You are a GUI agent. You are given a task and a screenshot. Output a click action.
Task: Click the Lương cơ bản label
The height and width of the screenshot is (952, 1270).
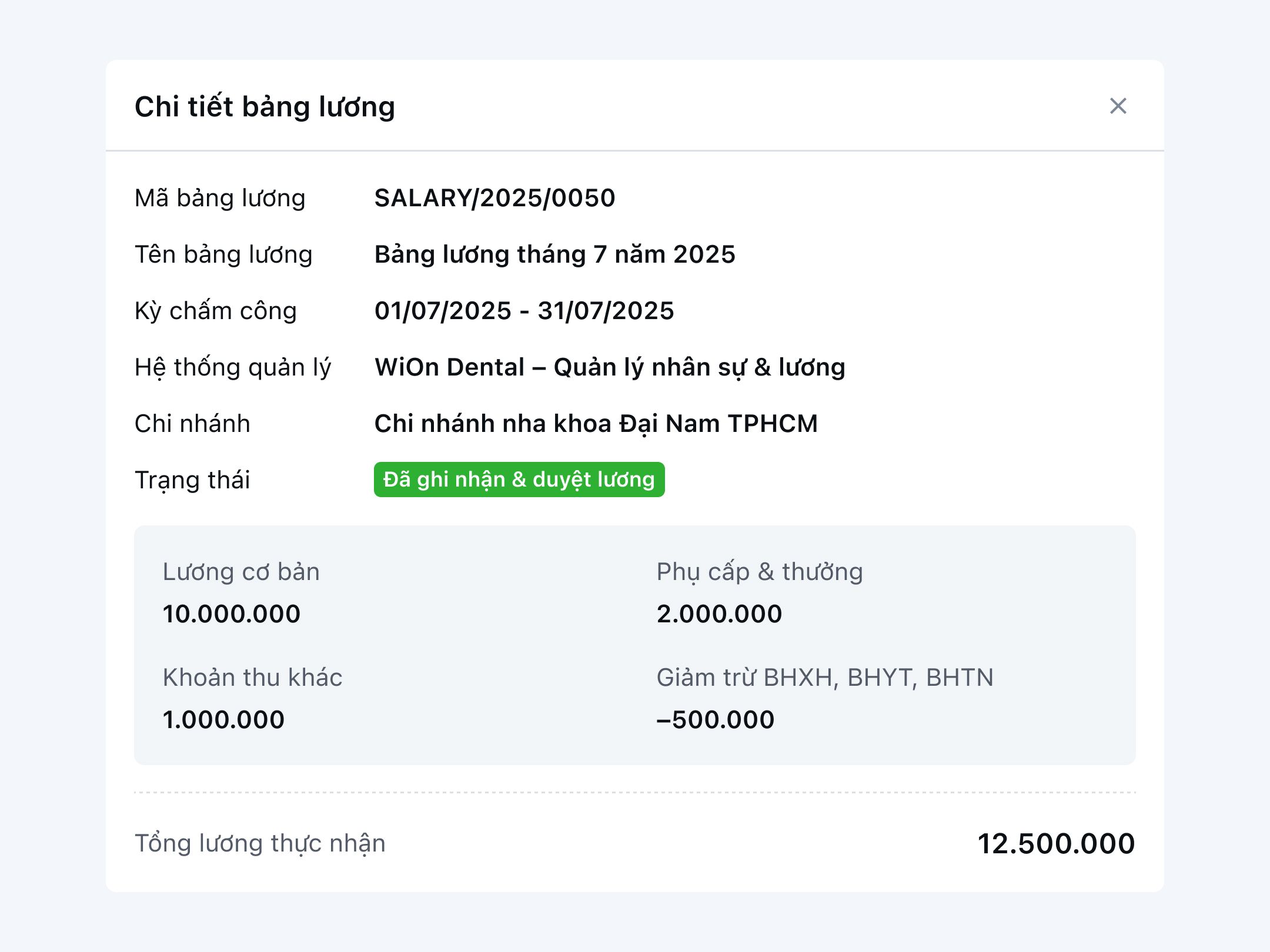click(x=241, y=572)
